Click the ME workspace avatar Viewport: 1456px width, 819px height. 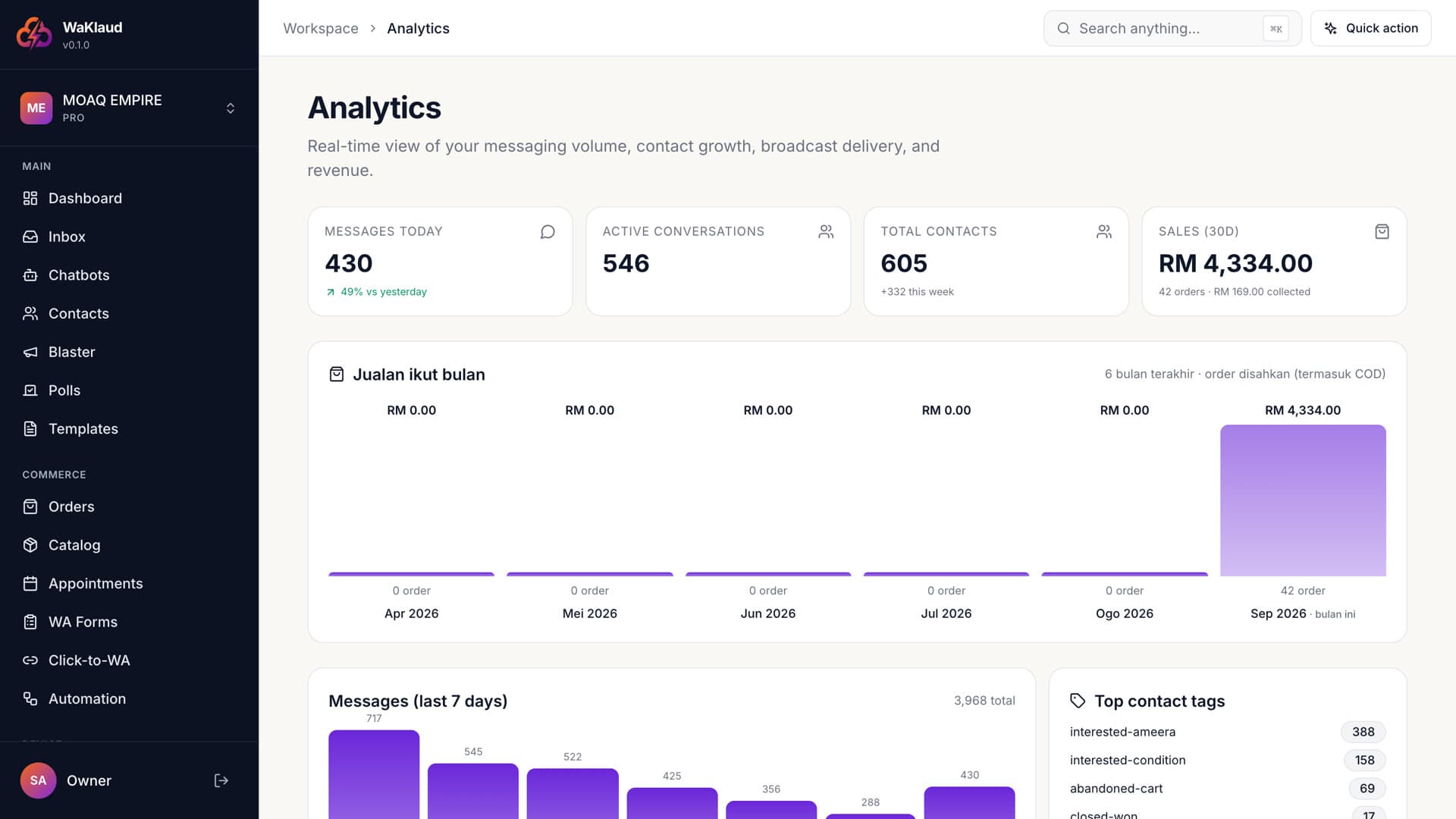tap(36, 108)
